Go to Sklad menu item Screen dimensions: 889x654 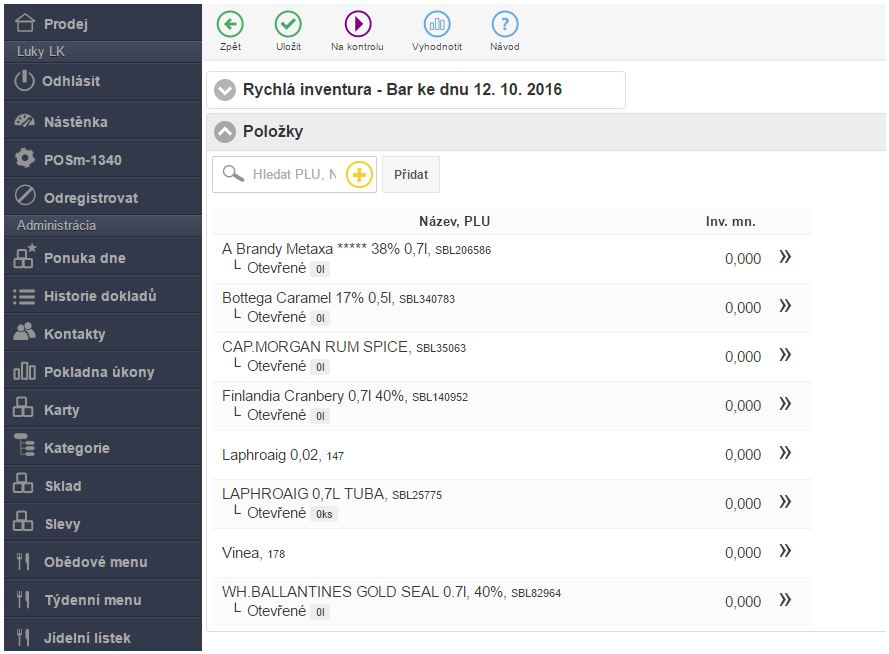pos(62,486)
